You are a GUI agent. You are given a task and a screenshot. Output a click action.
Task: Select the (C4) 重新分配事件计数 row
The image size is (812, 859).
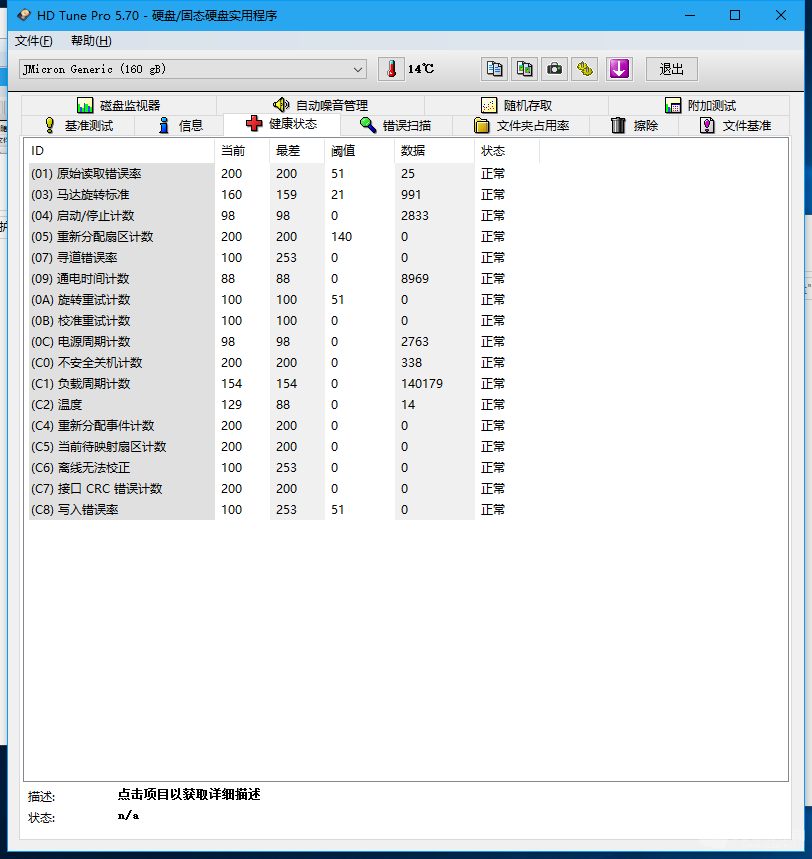[x=284, y=426]
